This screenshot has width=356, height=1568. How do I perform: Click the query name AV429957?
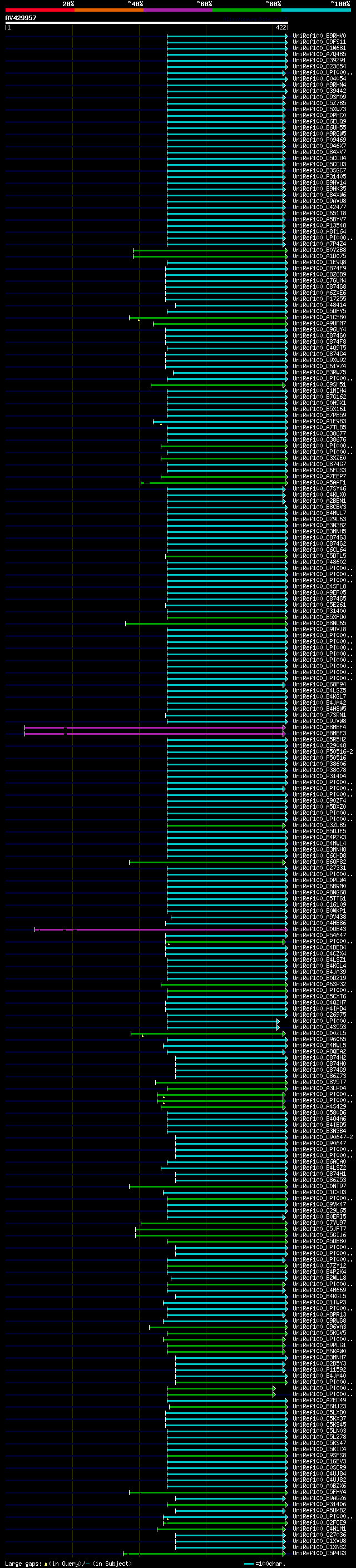pyautogui.click(x=21, y=18)
